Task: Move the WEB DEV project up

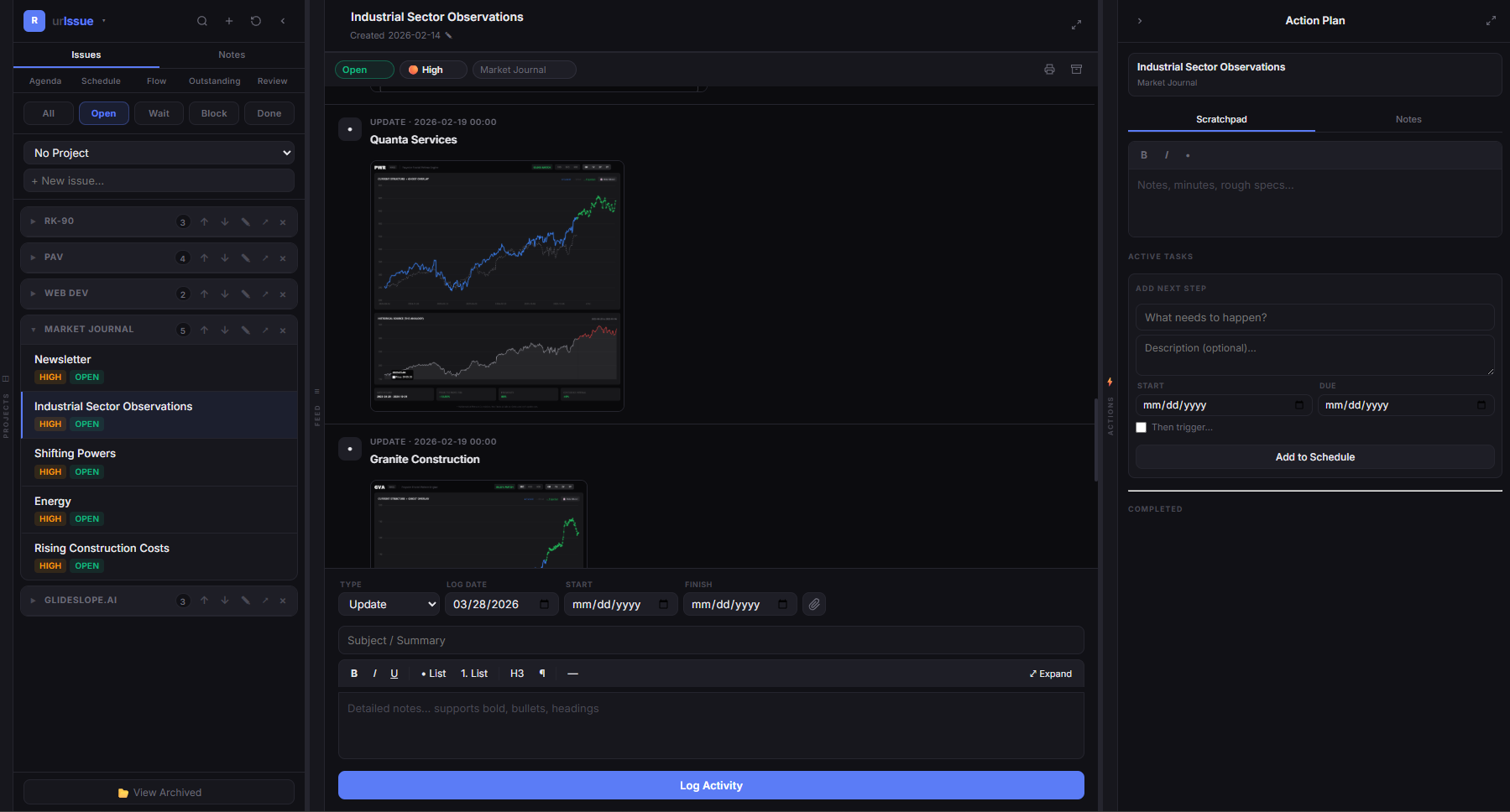Action: pyautogui.click(x=204, y=294)
